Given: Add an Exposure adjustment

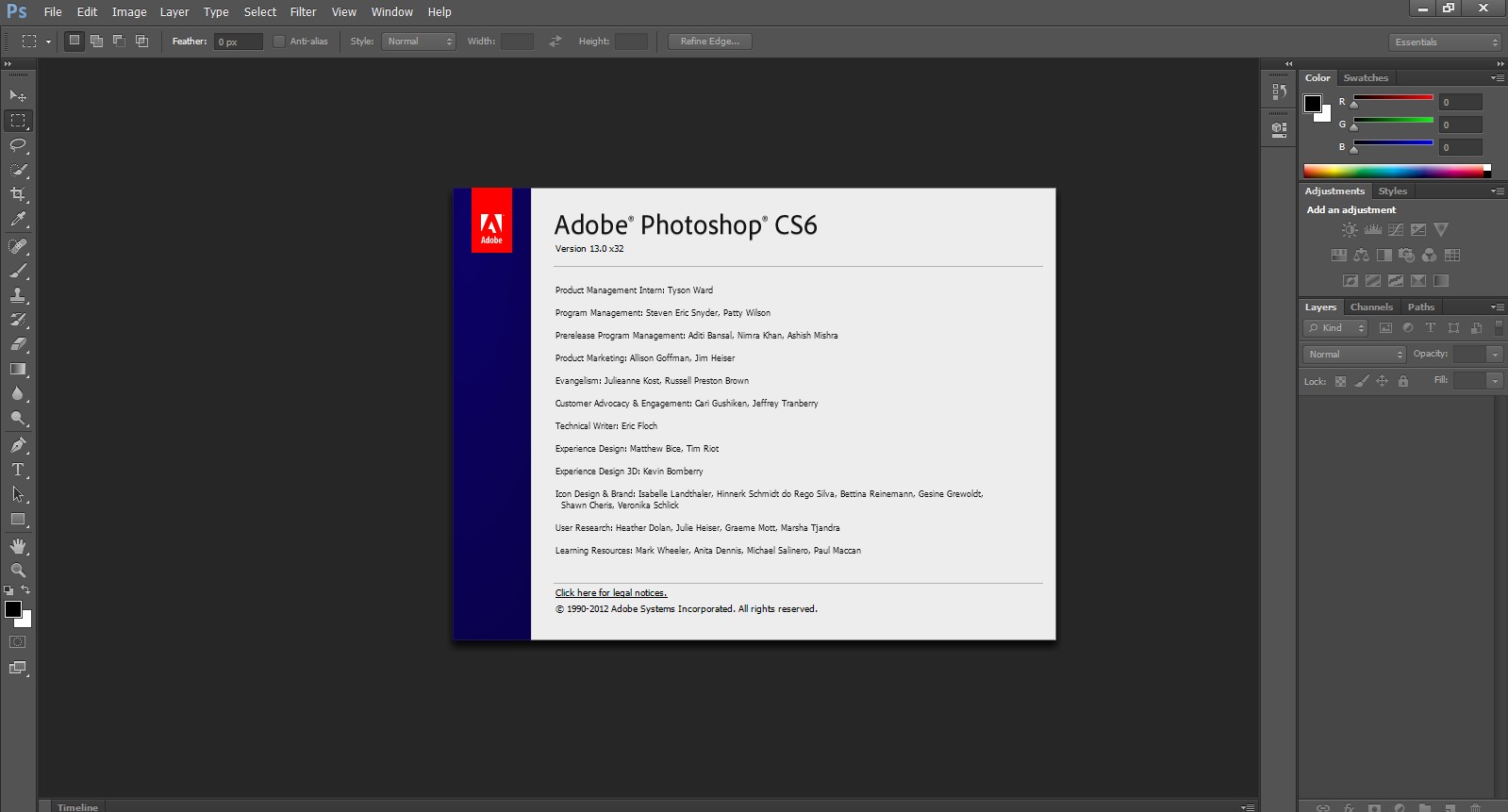Looking at the screenshot, I should tap(1418, 230).
